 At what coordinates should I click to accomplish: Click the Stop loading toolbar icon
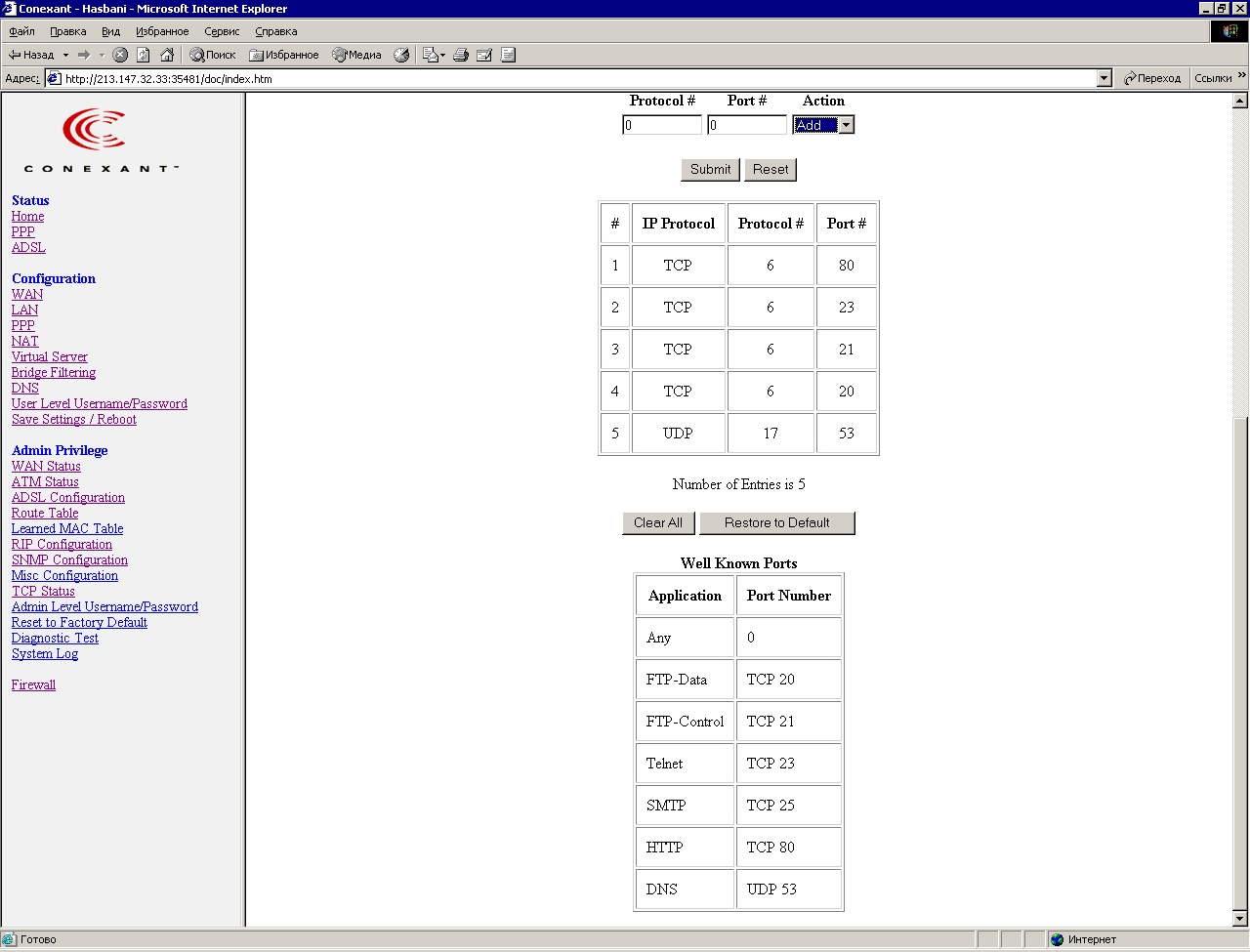click(x=120, y=55)
